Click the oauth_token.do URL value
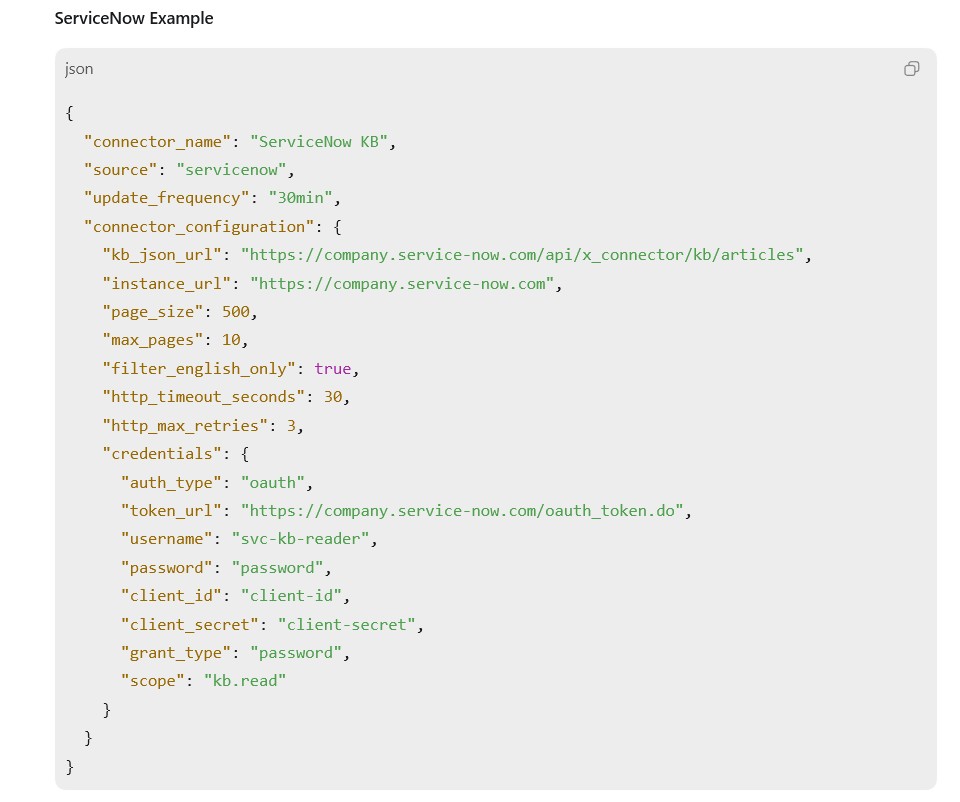 (462, 511)
